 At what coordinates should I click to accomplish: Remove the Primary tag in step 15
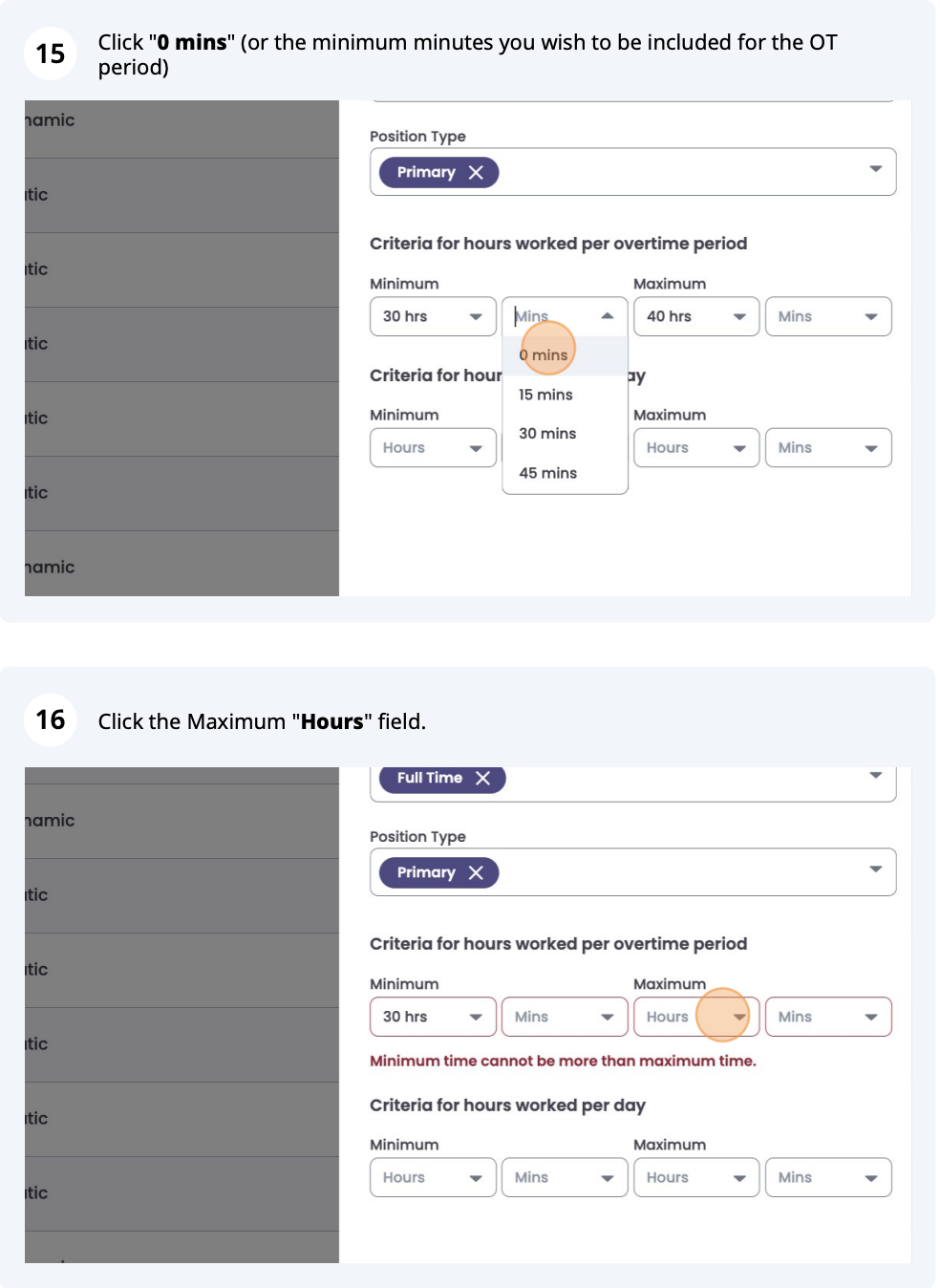tap(476, 173)
